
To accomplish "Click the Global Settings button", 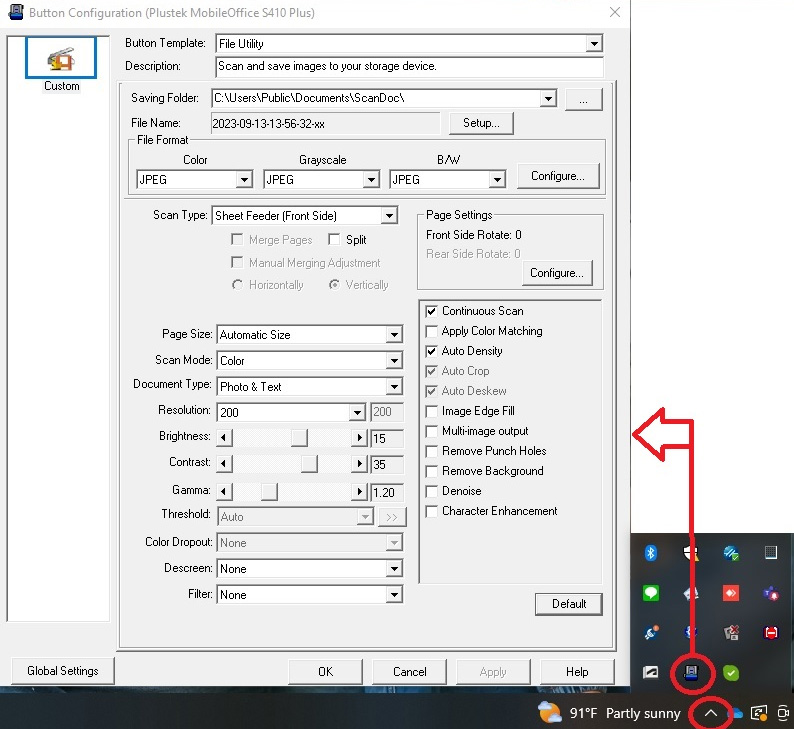I will tap(63, 671).
